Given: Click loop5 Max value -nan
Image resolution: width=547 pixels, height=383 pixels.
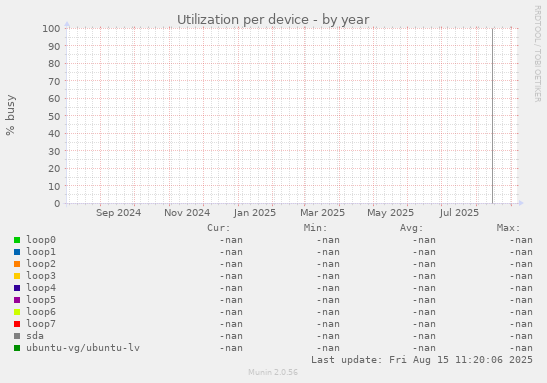Looking at the screenshot, I should tap(521, 300).
